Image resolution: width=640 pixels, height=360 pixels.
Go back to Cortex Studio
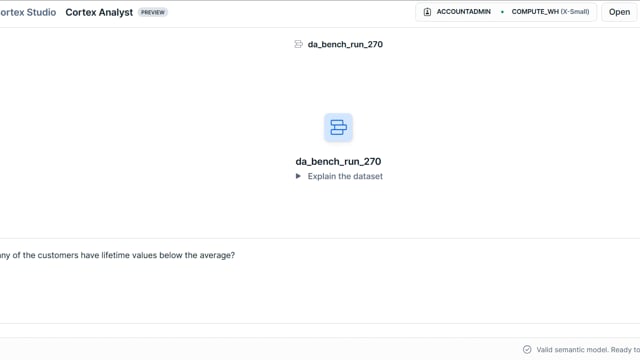28,12
